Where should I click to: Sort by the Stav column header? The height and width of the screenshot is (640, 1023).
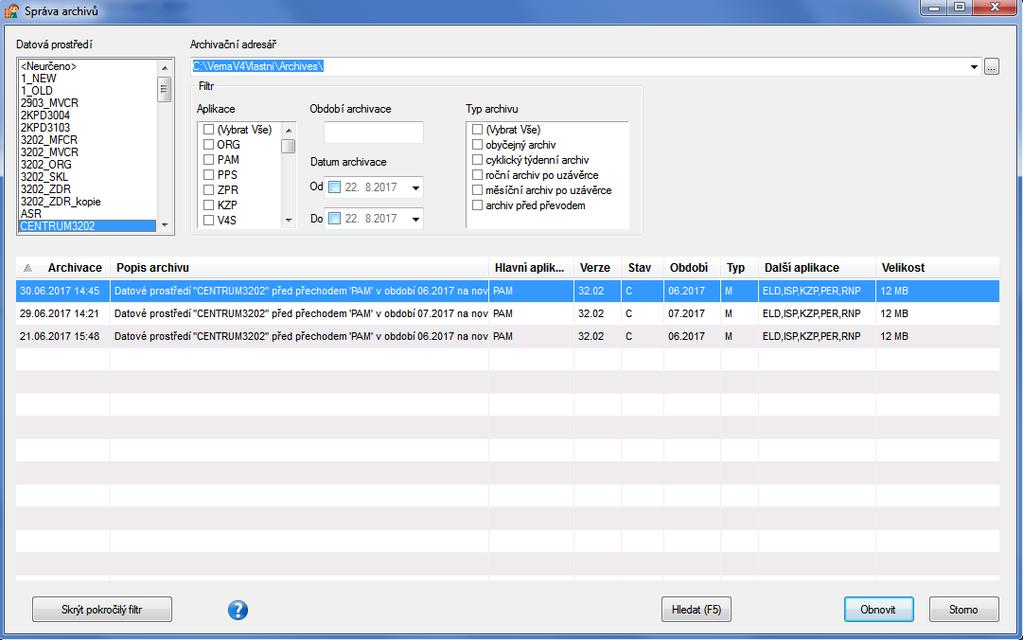(x=643, y=267)
